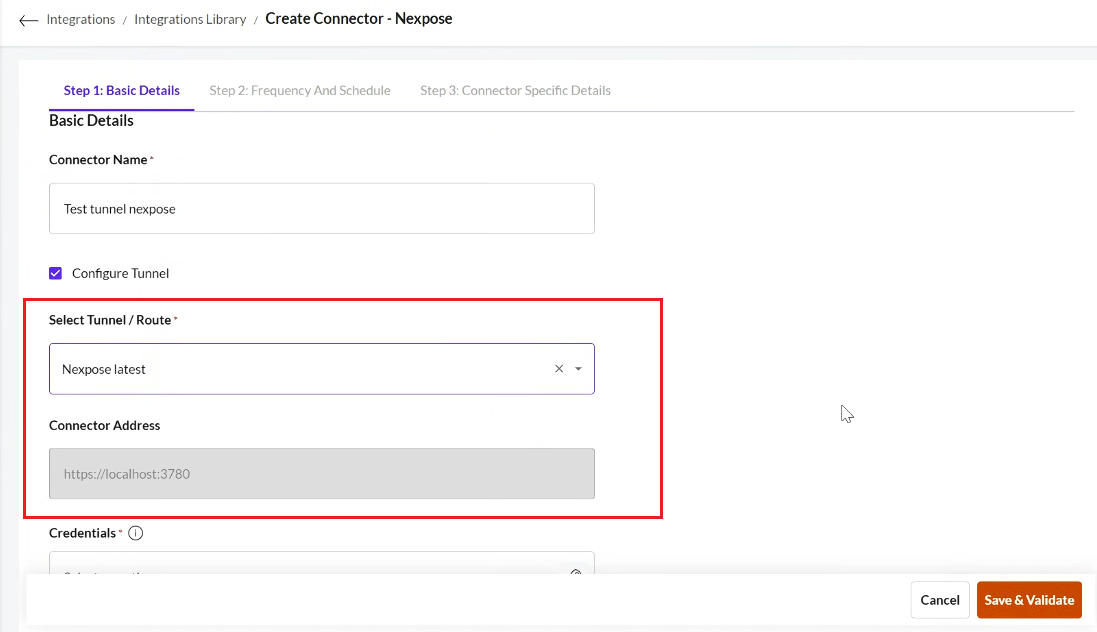
Task: Switch to Step 3: Connector Specific Details tab
Action: point(515,90)
